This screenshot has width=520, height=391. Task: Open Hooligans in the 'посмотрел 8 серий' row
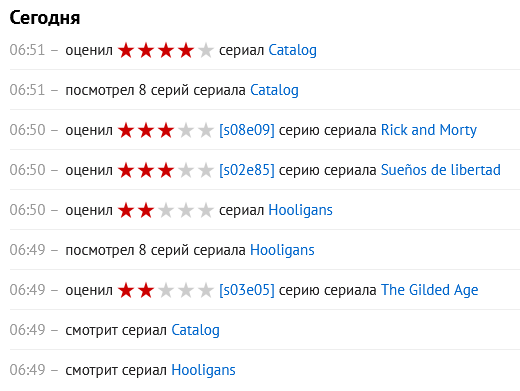(282, 250)
